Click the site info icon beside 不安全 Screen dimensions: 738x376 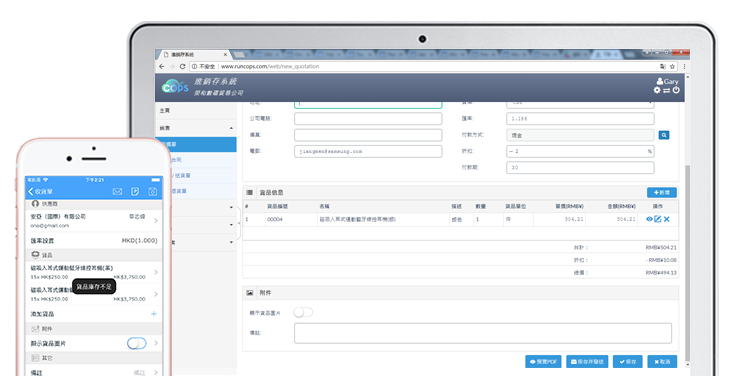(194, 66)
